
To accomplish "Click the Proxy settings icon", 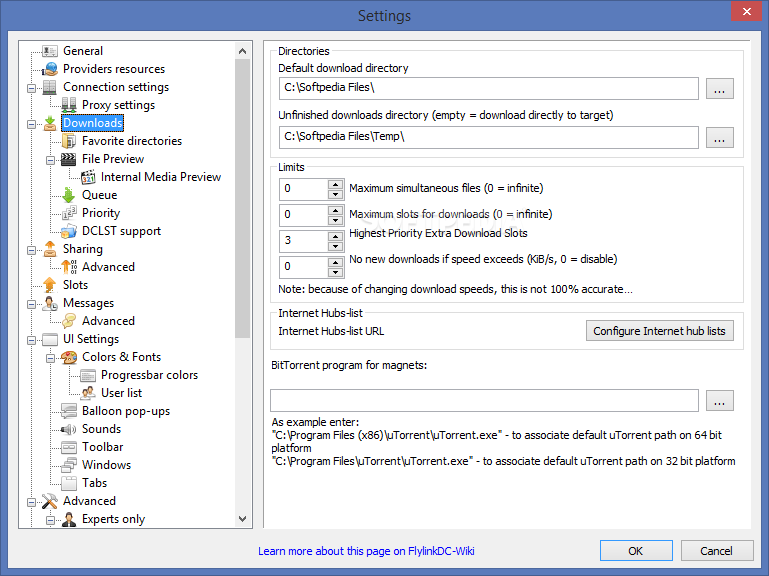I will (69, 105).
